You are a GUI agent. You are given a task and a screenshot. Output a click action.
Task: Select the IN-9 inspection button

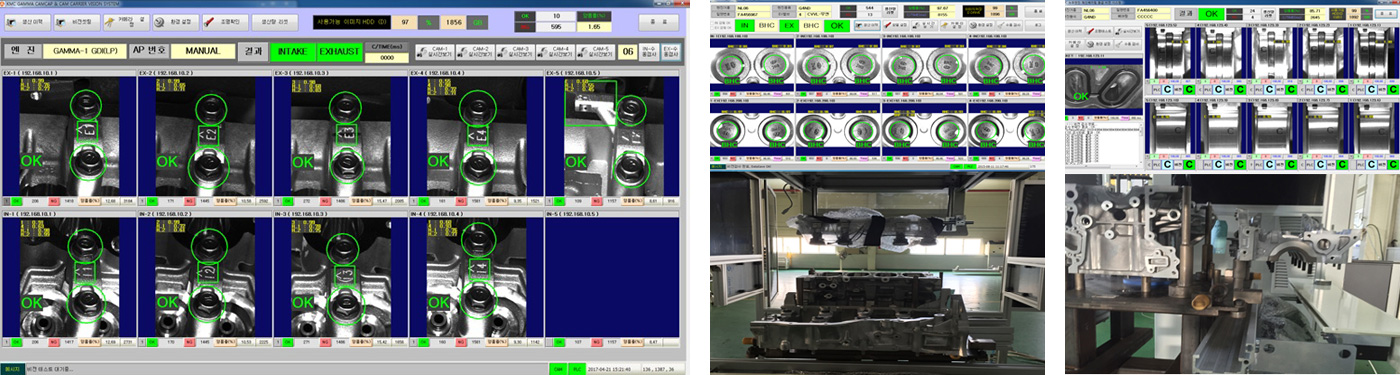[x=648, y=51]
